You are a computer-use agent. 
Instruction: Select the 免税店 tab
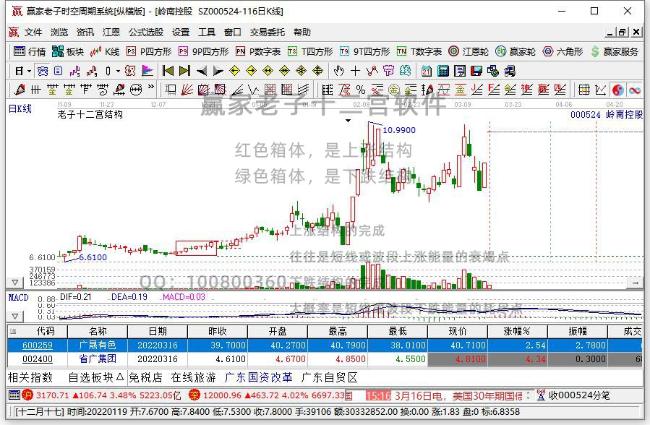pyautogui.click(x=146, y=377)
